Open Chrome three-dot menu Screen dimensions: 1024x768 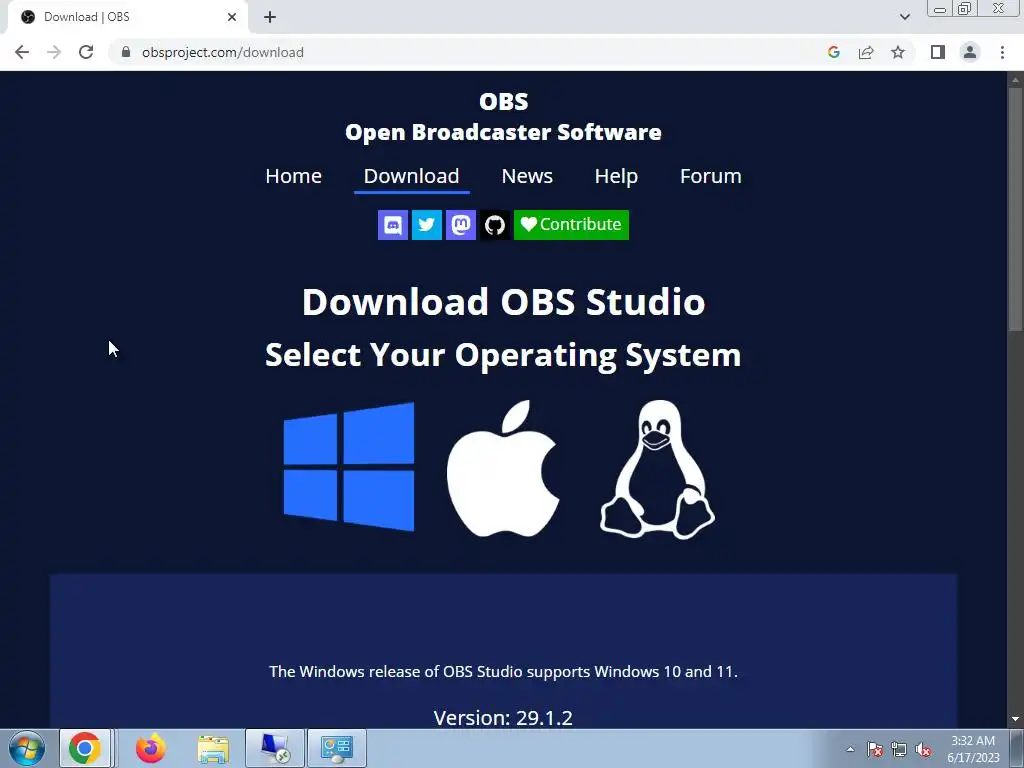click(x=1002, y=52)
